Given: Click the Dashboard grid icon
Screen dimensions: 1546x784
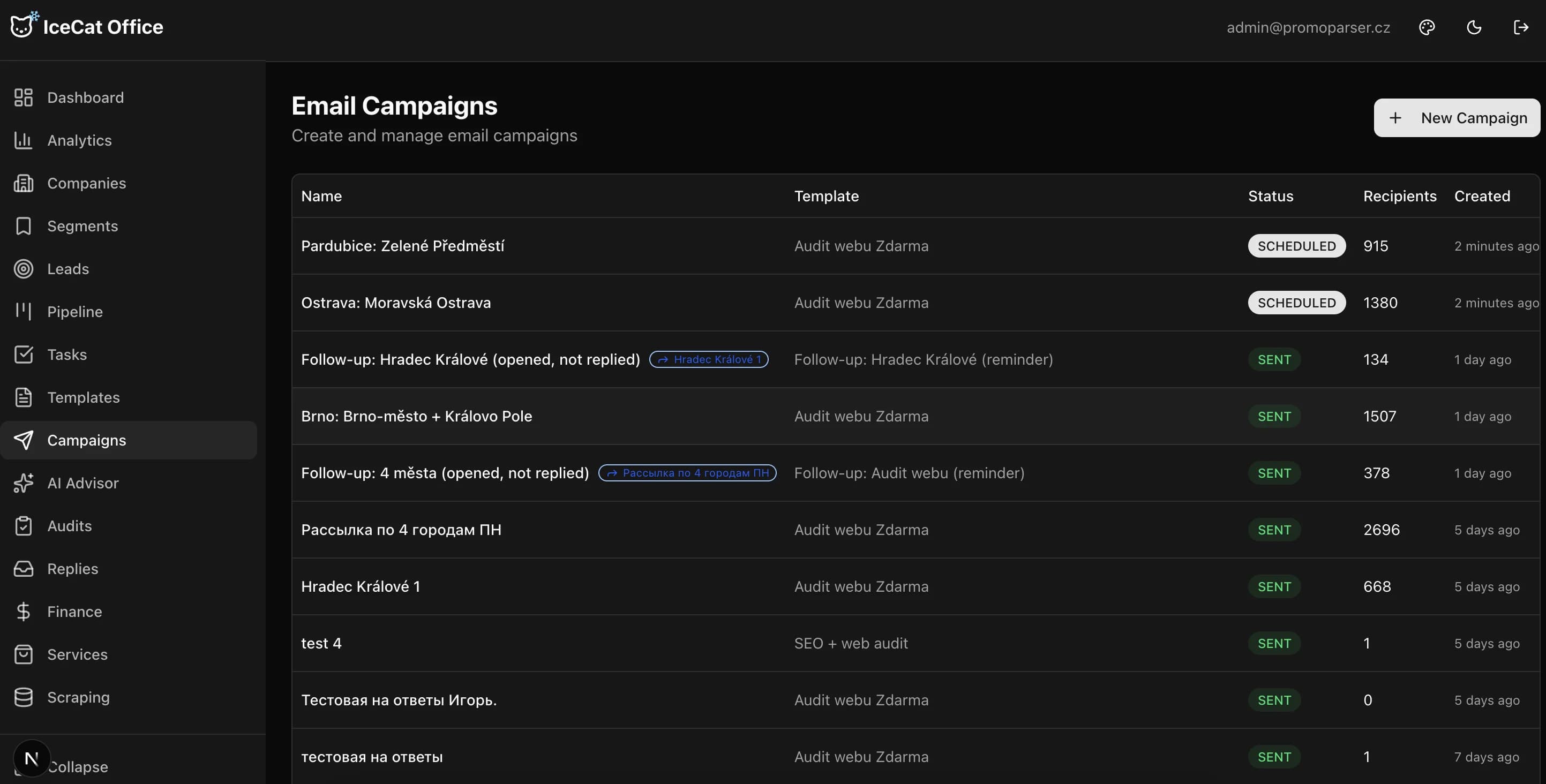Looking at the screenshot, I should click(24, 98).
